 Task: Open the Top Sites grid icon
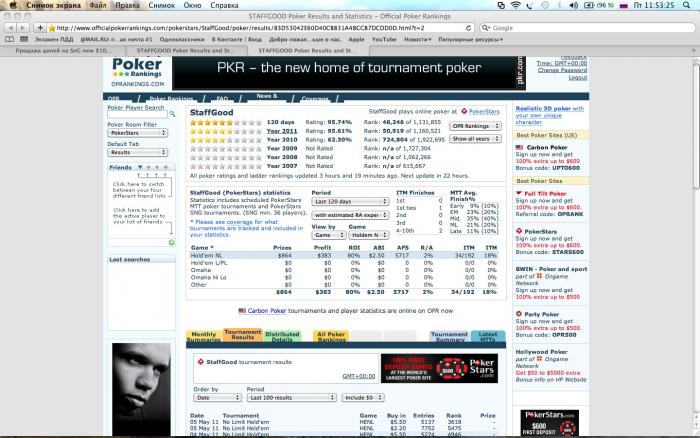click(24, 39)
